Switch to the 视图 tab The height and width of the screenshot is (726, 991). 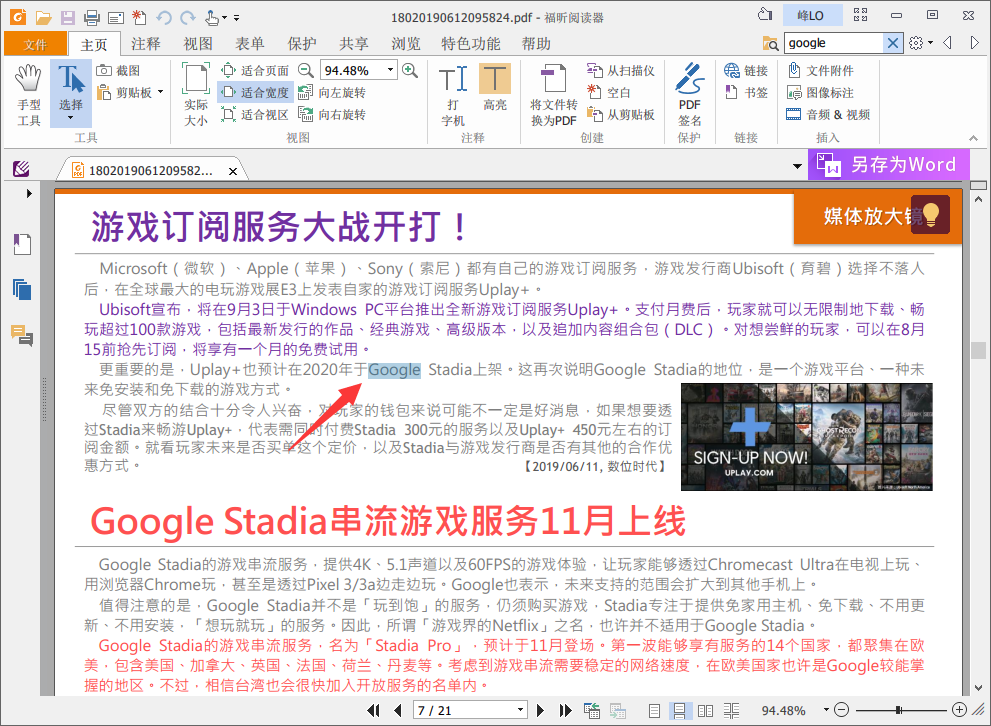[x=198, y=44]
